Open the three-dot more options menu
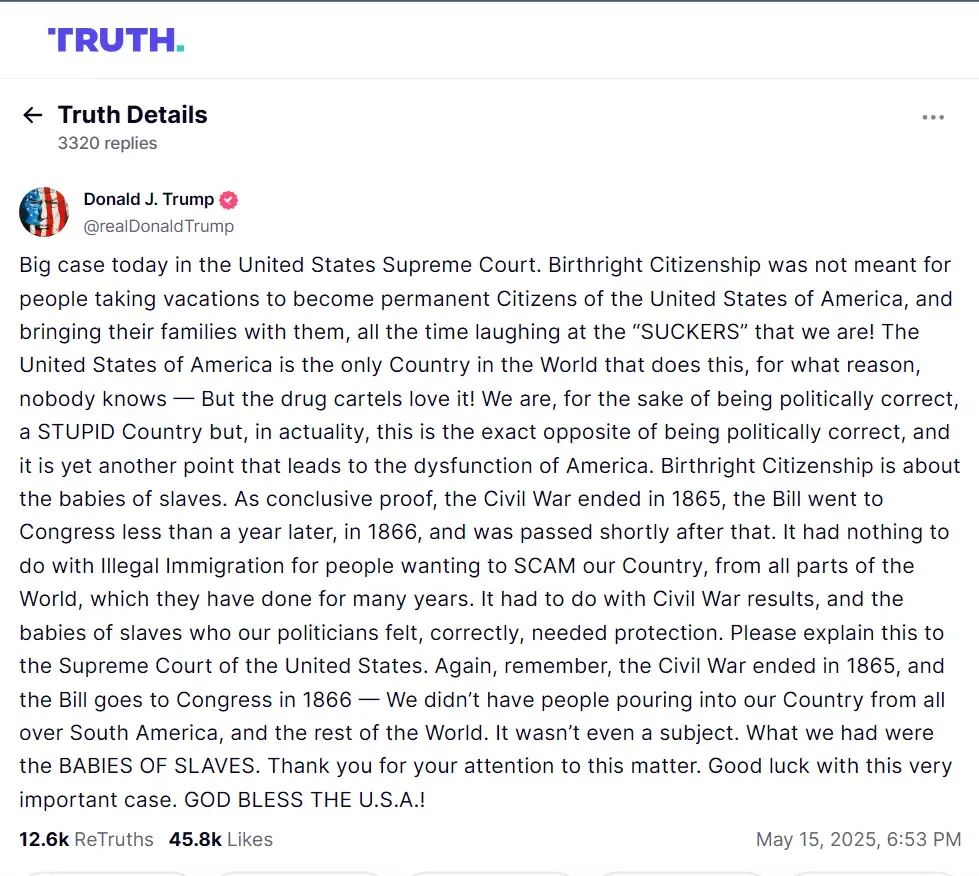This screenshot has width=979, height=876. click(x=933, y=117)
